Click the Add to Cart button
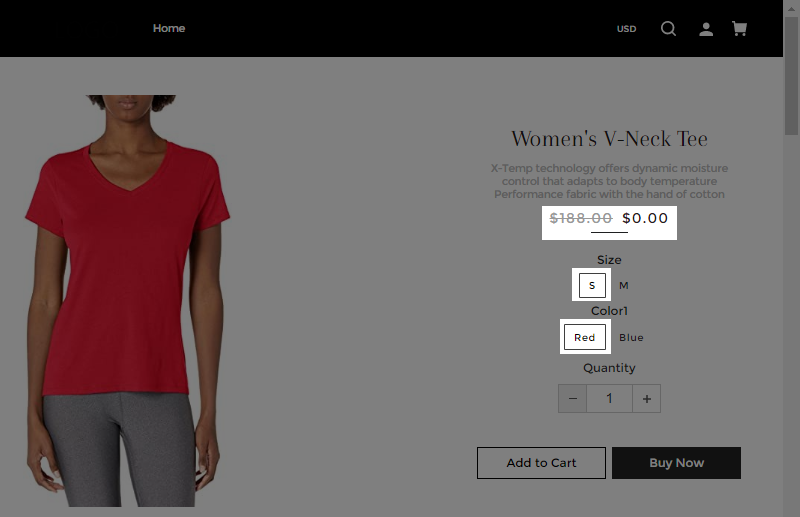 pos(541,463)
